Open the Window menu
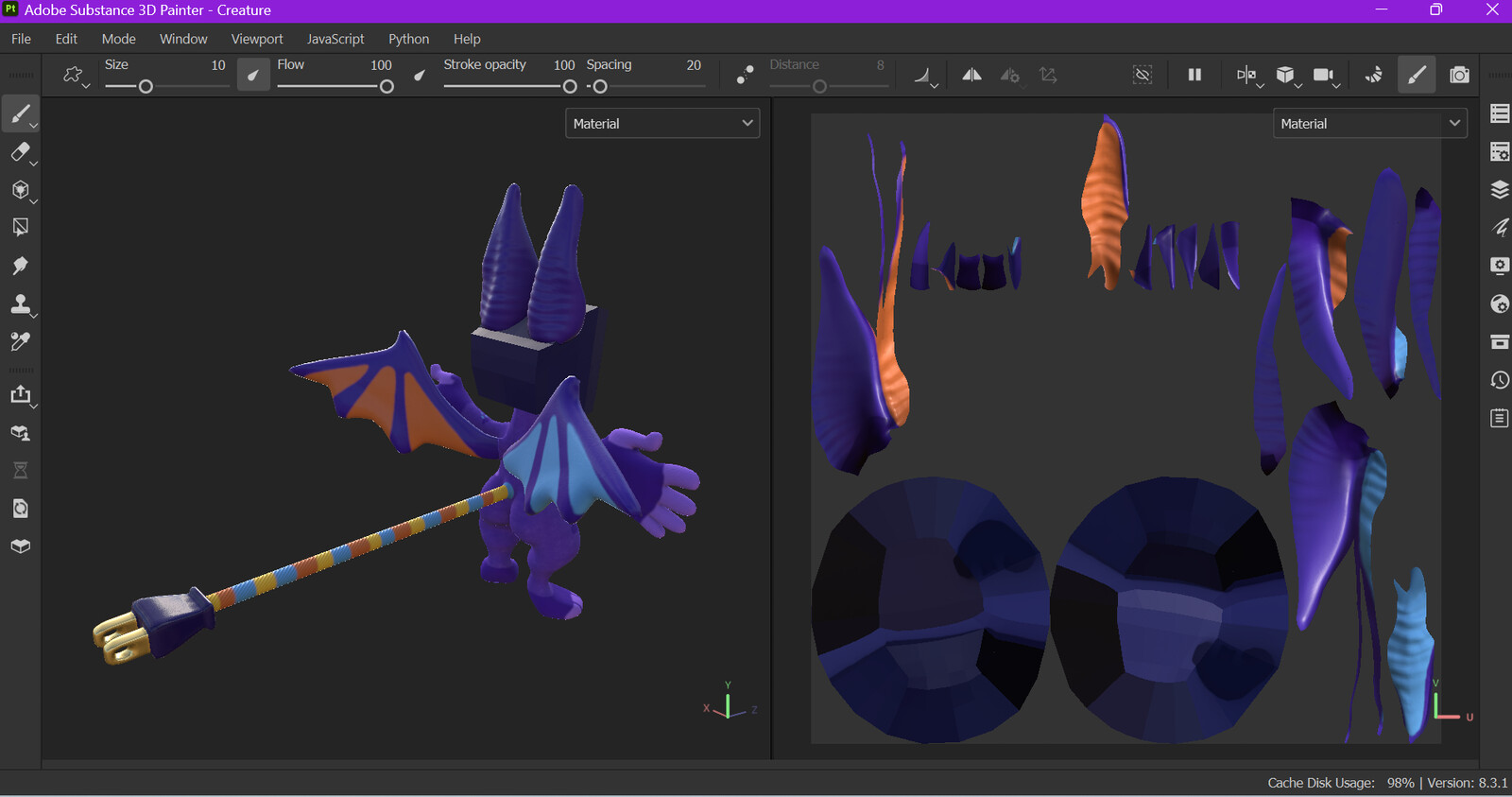Image resolution: width=1512 pixels, height=797 pixels. [x=183, y=39]
